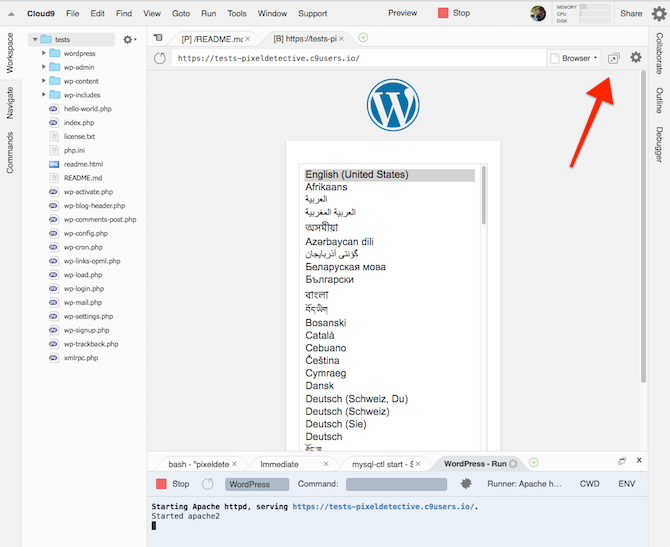Open the Collaborate side panel
This screenshot has height=547, width=670.
tap(659, 53)
